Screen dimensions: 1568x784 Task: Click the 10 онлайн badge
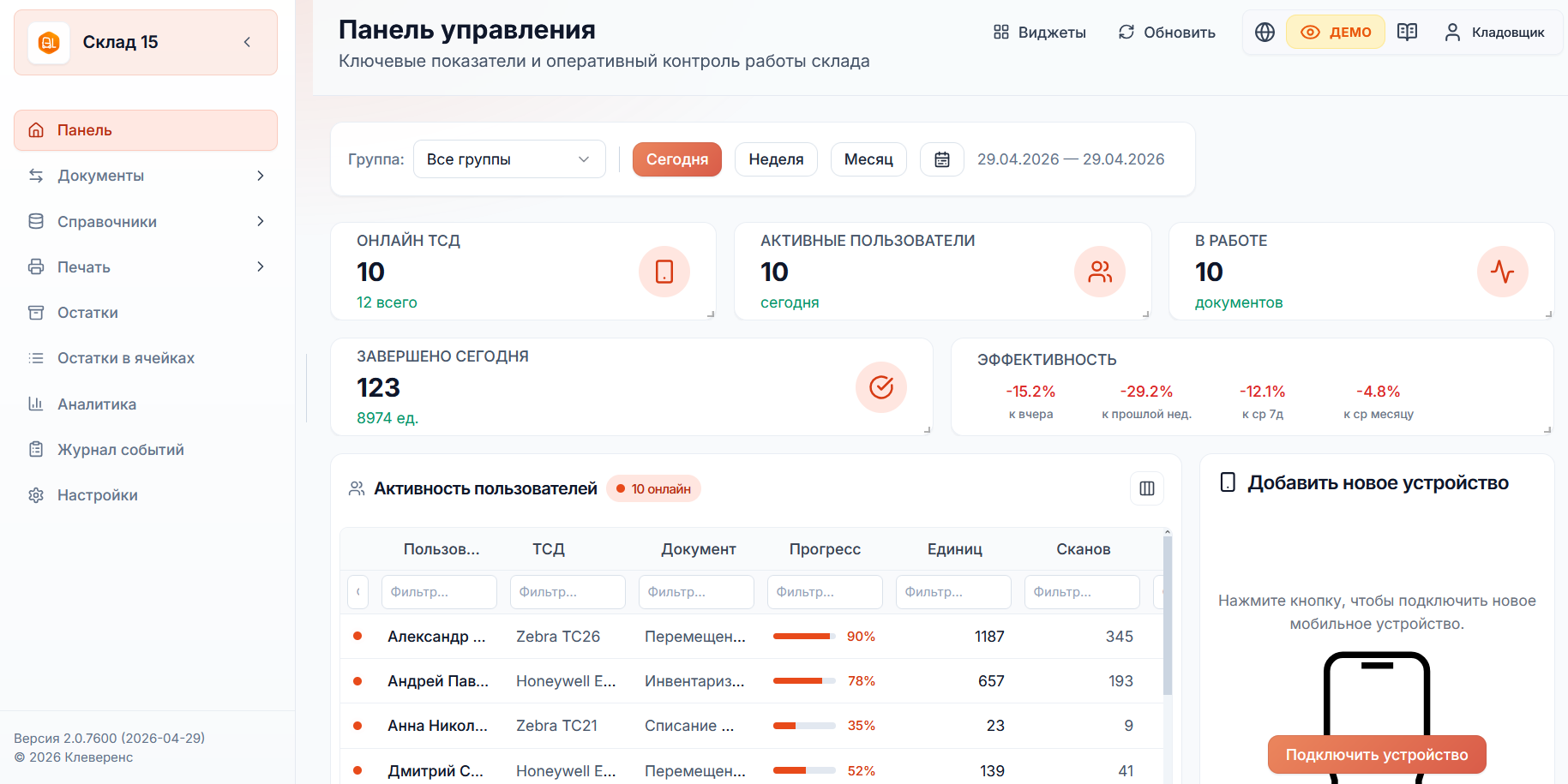(654, 488)
